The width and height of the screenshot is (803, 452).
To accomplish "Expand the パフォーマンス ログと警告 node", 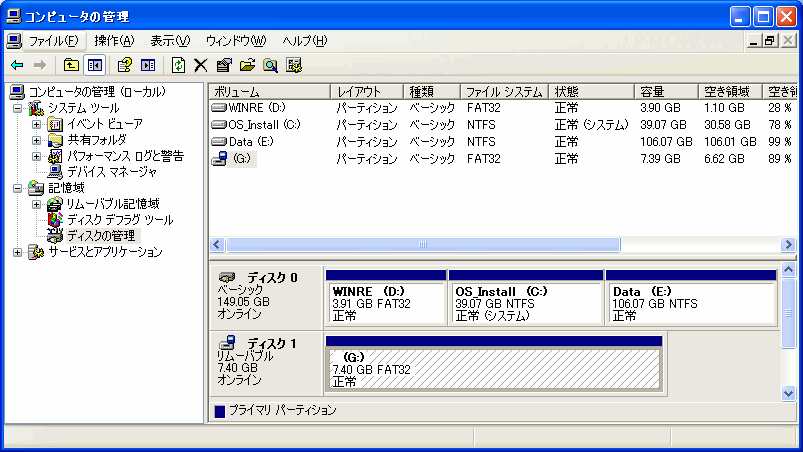I will click(x=36, y=156).
